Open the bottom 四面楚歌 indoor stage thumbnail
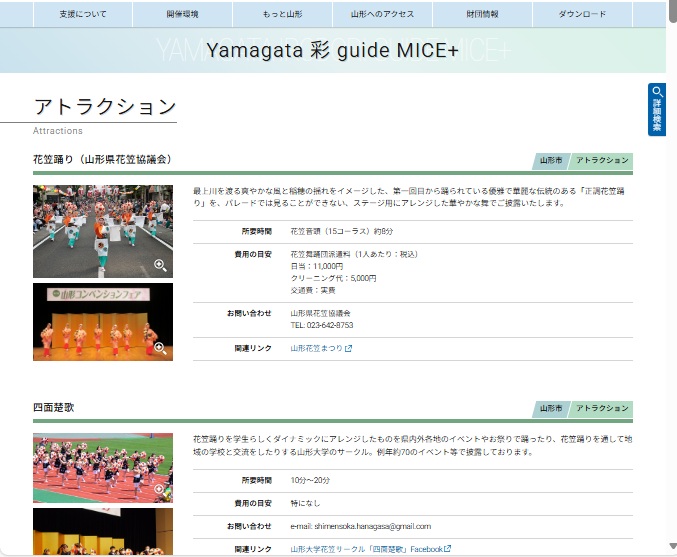 (102, 532)
